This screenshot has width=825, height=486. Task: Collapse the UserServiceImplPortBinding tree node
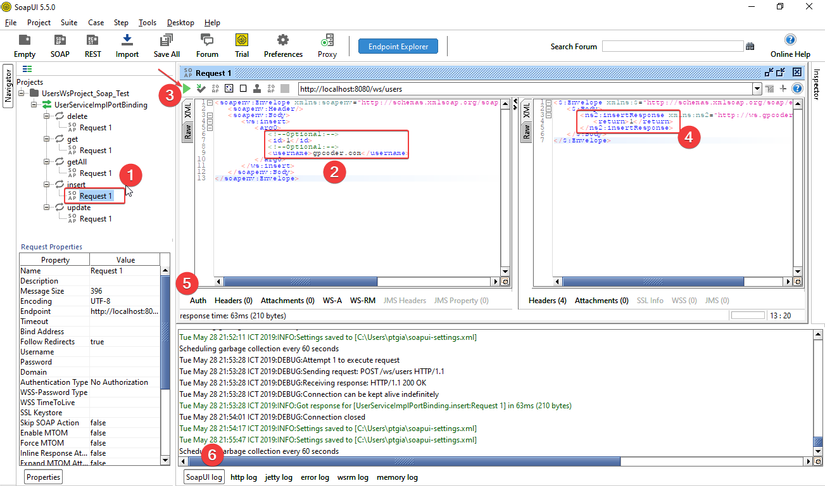35,105
